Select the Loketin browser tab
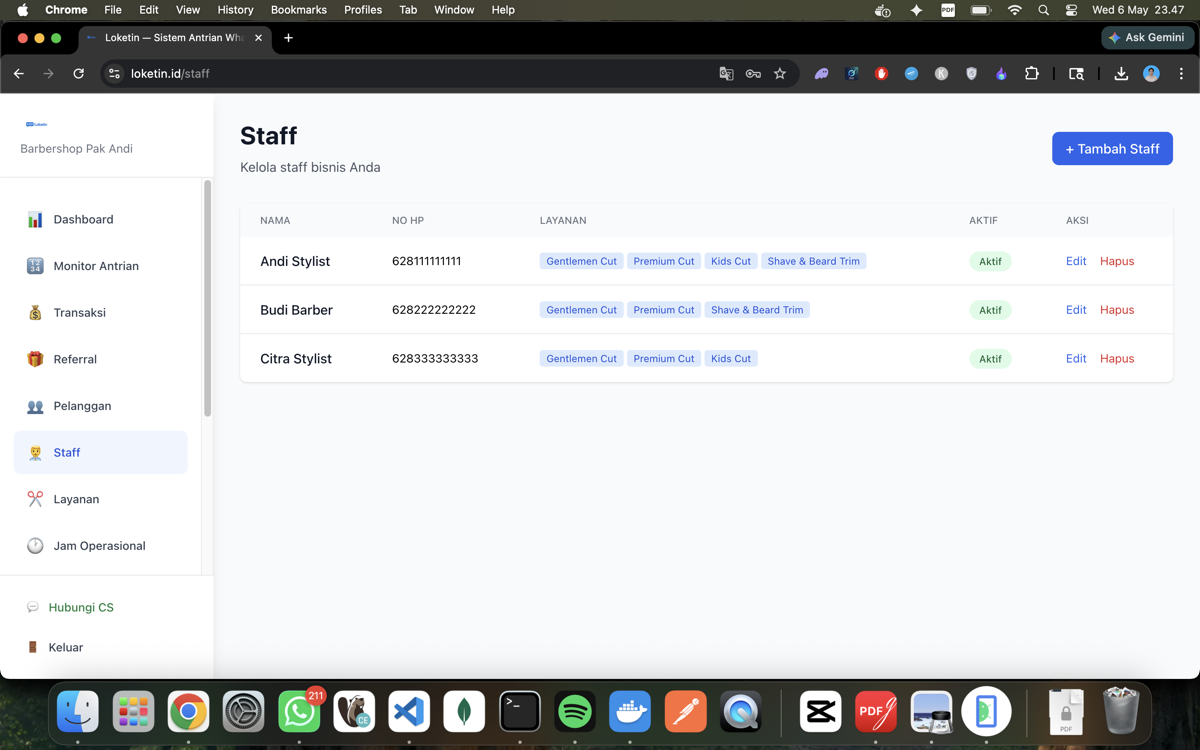Image resolution: width=1200 pixels, height=750 pixels. tap(173, 38)
